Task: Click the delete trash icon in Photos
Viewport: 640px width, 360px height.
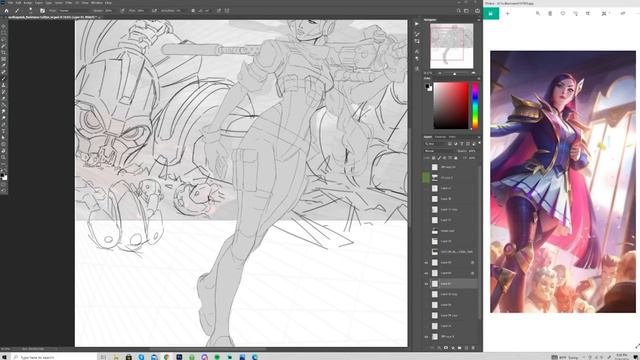Action: point(550,13)
